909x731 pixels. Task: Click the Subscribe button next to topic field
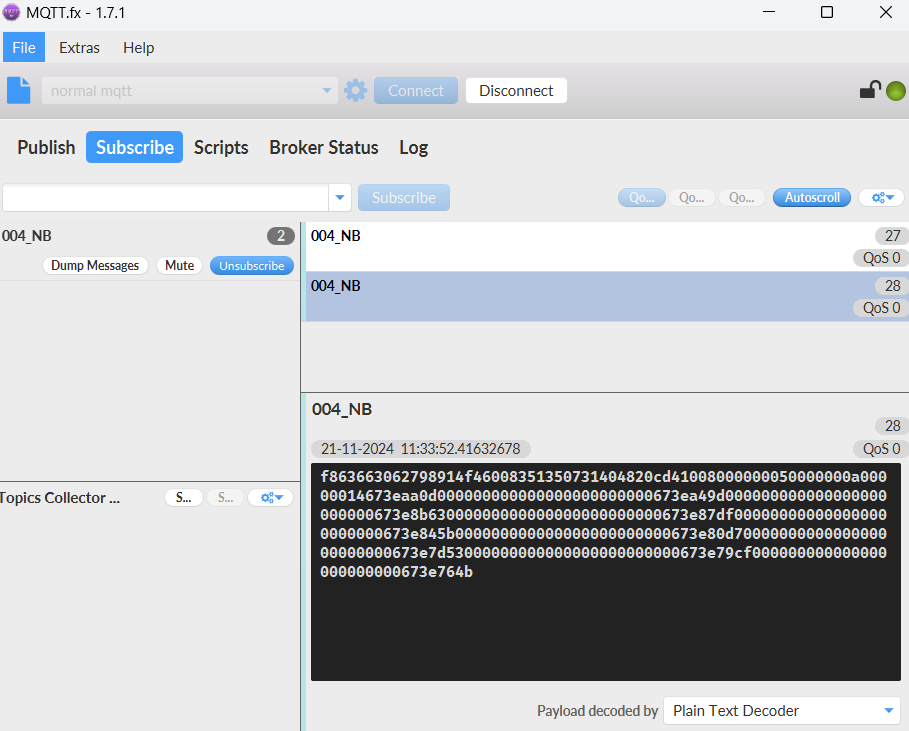(x=403, y=198)
